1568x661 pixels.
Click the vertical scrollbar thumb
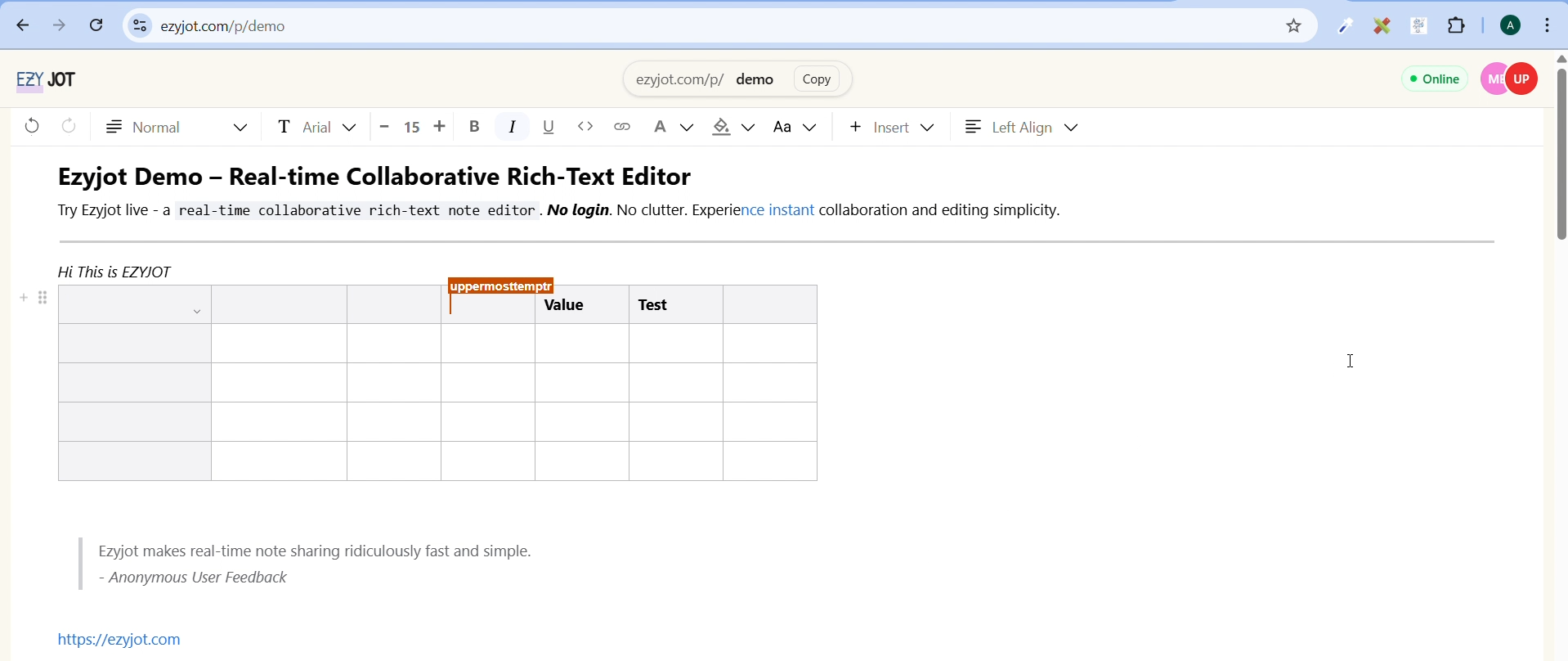coord(1561,155)
